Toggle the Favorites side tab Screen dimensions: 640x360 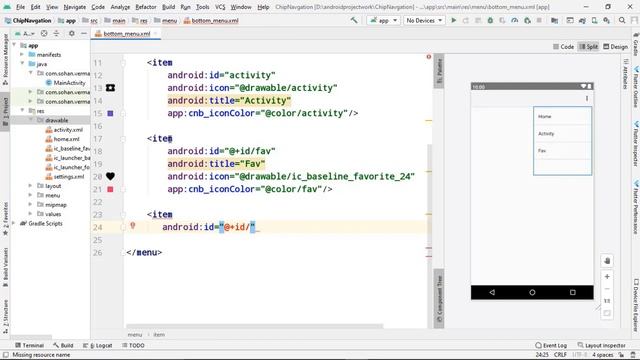tap(5, 219)
